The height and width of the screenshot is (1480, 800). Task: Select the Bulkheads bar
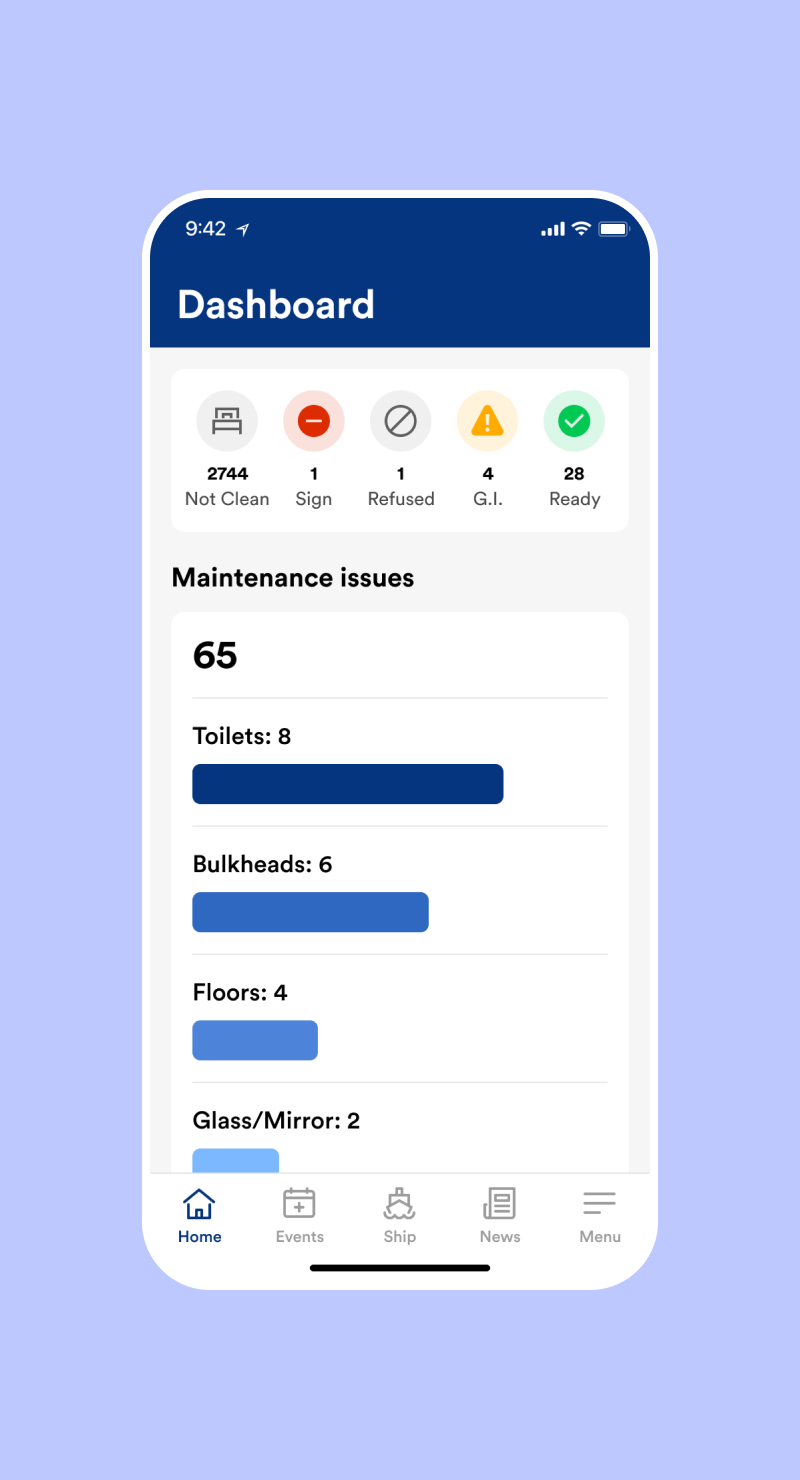[x=310, y=912]
